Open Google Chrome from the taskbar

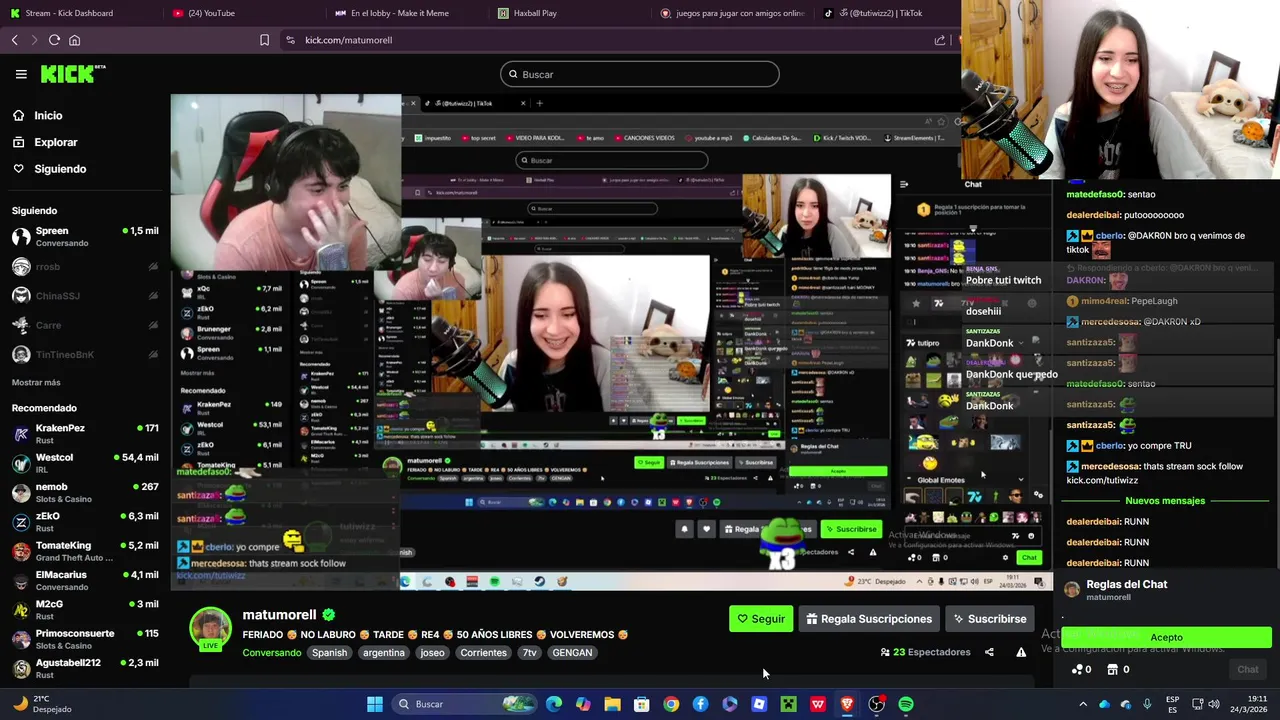tap(671, 704)
